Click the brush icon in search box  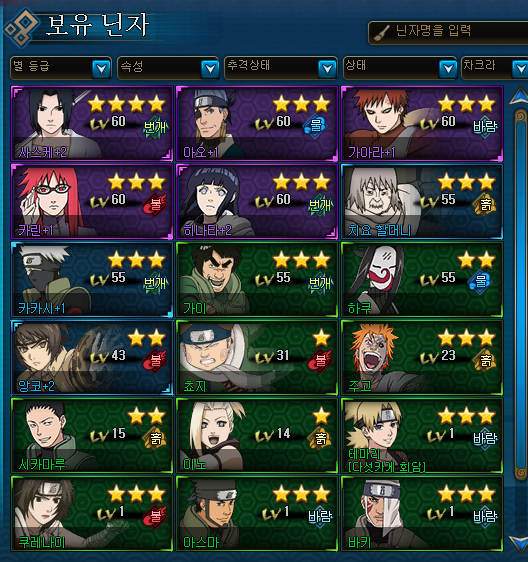[382, 33]
